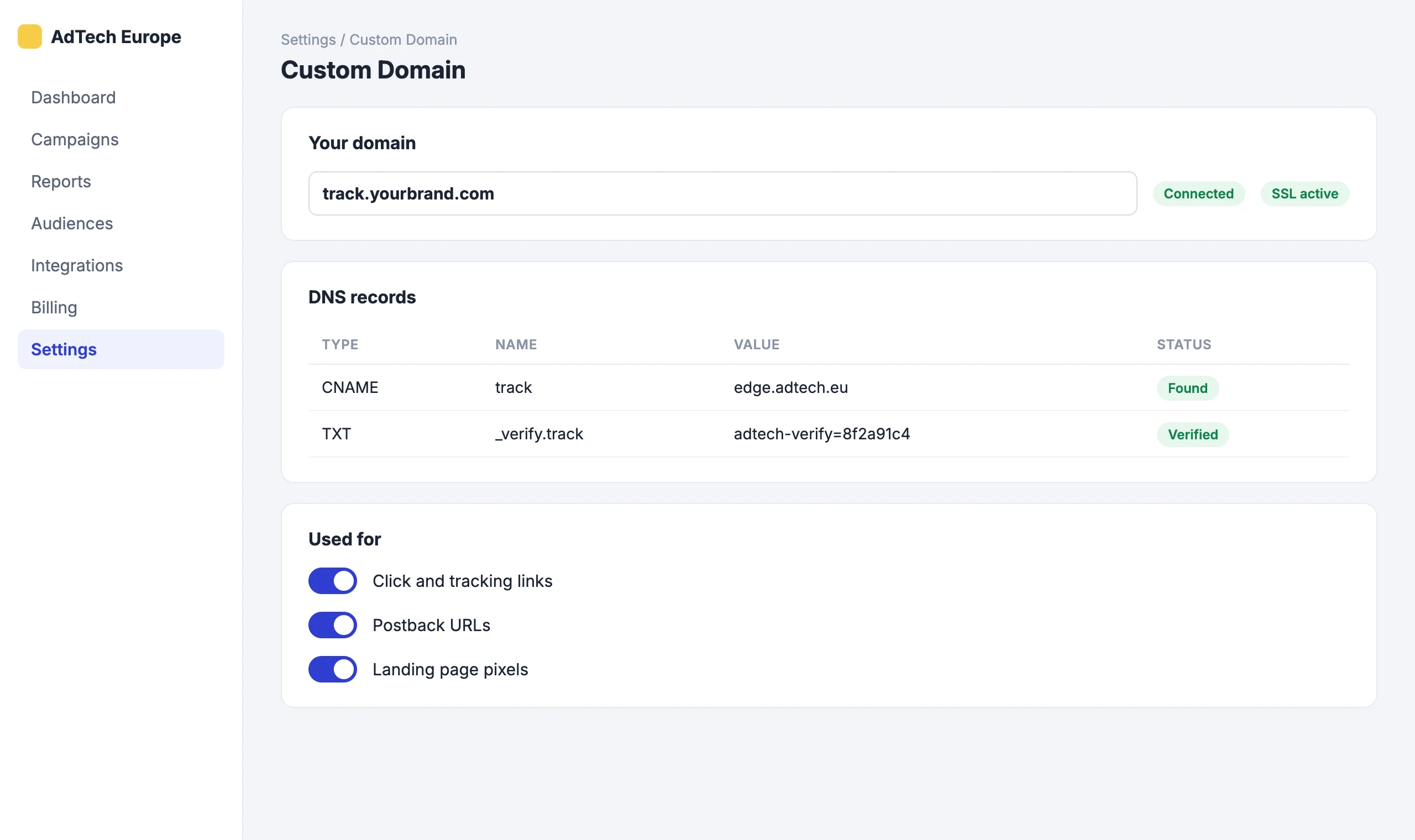Open the Billing section
Viewport: 1415px width, 840px height.
coord(120,307)
